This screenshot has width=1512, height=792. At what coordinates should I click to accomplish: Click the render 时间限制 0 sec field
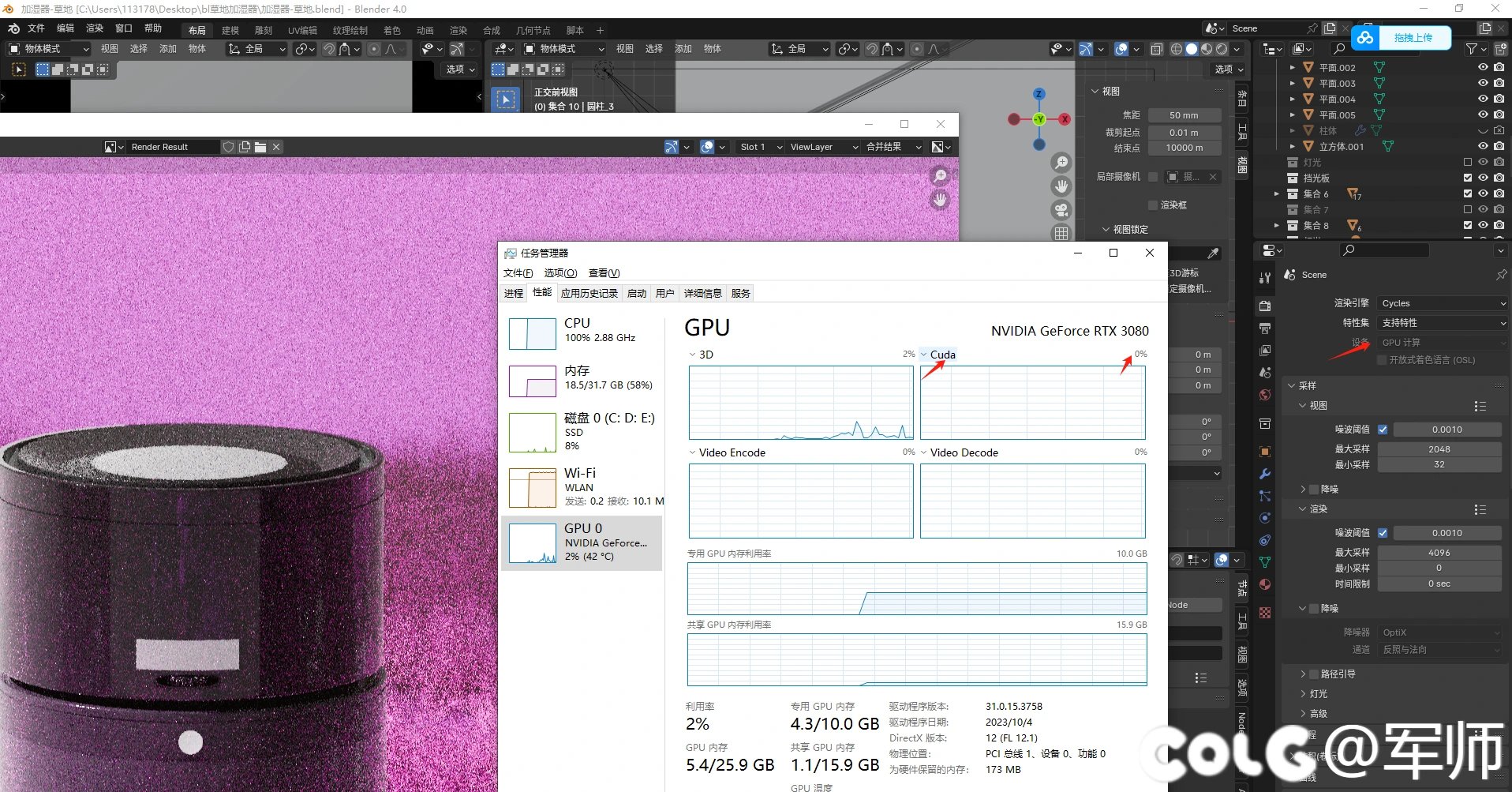tap(1439, 584)
